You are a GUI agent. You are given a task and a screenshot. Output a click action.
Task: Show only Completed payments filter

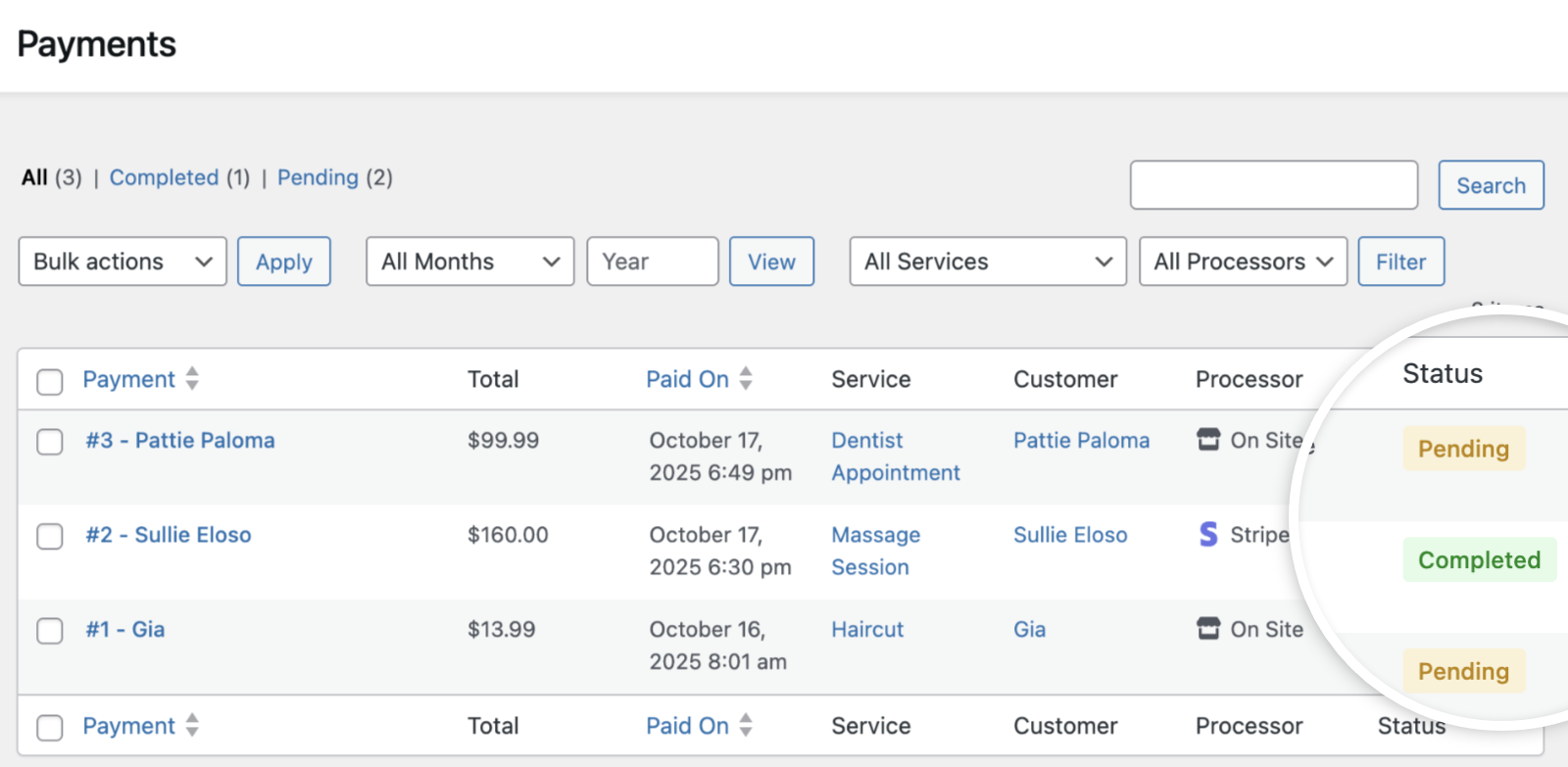164,177
